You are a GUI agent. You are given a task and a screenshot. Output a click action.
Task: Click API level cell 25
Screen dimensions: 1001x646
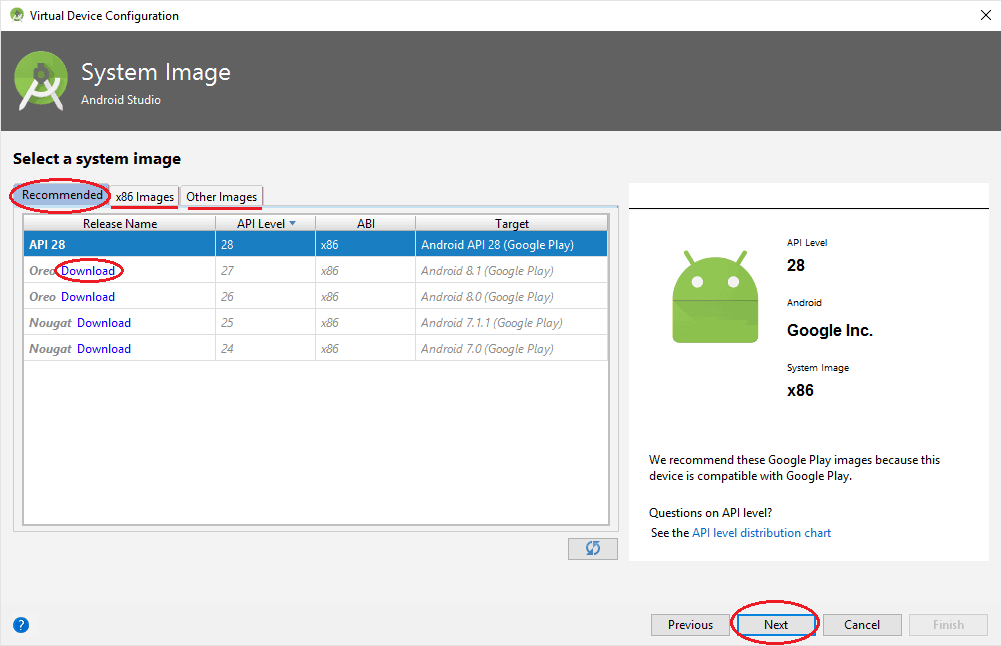pos(266,323)
